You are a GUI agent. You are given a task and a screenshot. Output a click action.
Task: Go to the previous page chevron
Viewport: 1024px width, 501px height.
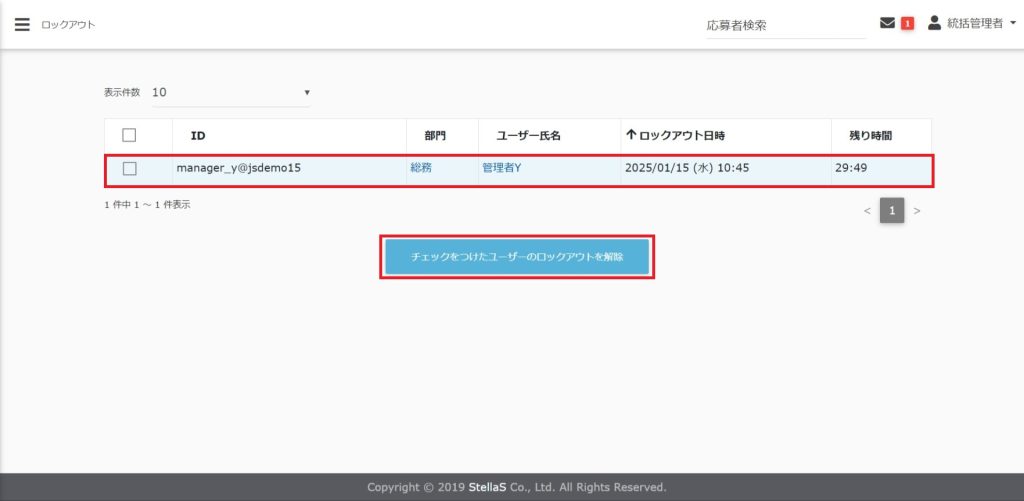tap(867, 211)
